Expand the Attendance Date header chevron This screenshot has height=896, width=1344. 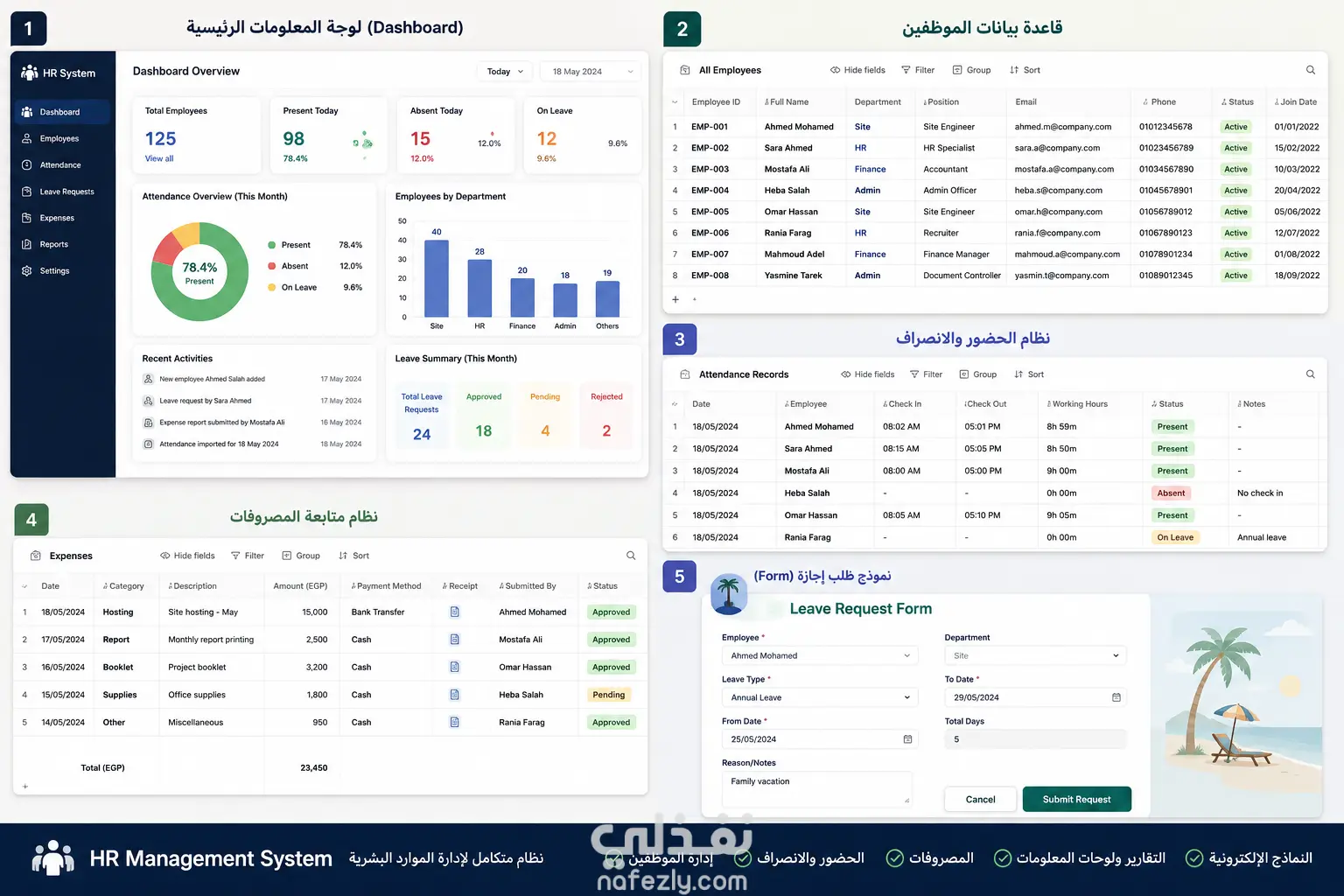675,404
